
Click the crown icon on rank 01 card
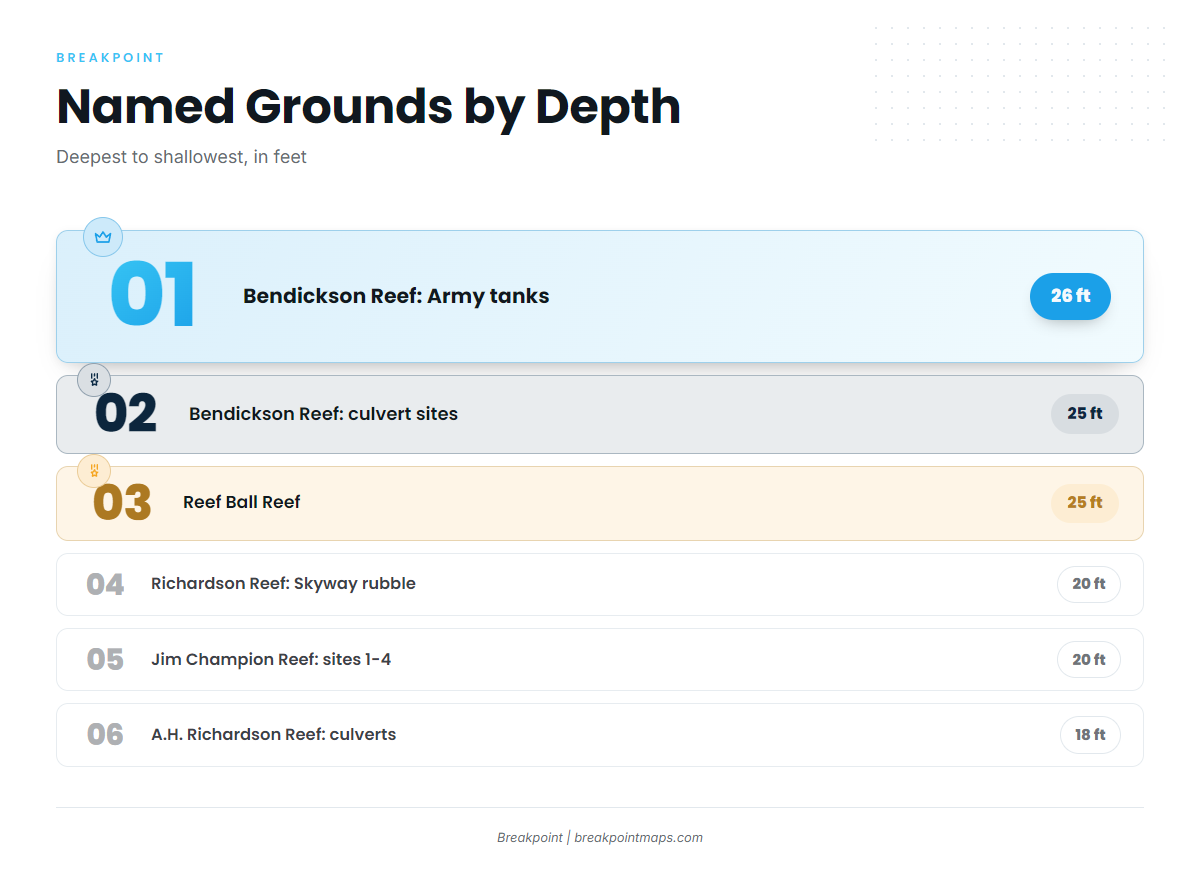click(x=102, y=237)
